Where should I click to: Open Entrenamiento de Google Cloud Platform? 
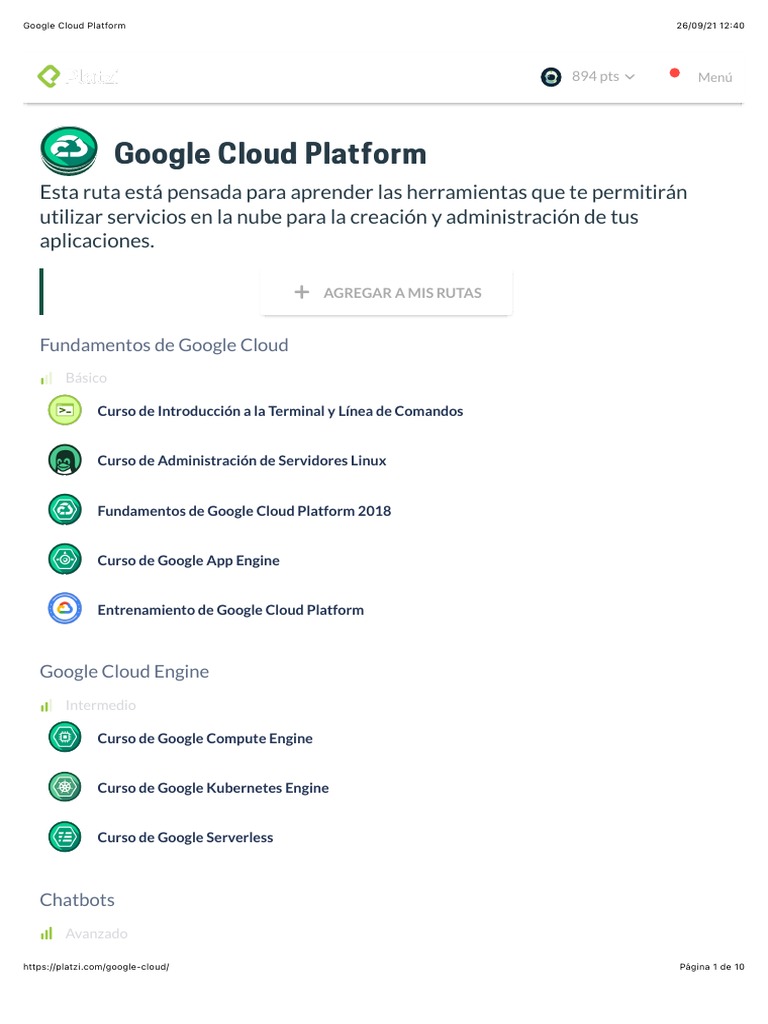click(231, 610)
